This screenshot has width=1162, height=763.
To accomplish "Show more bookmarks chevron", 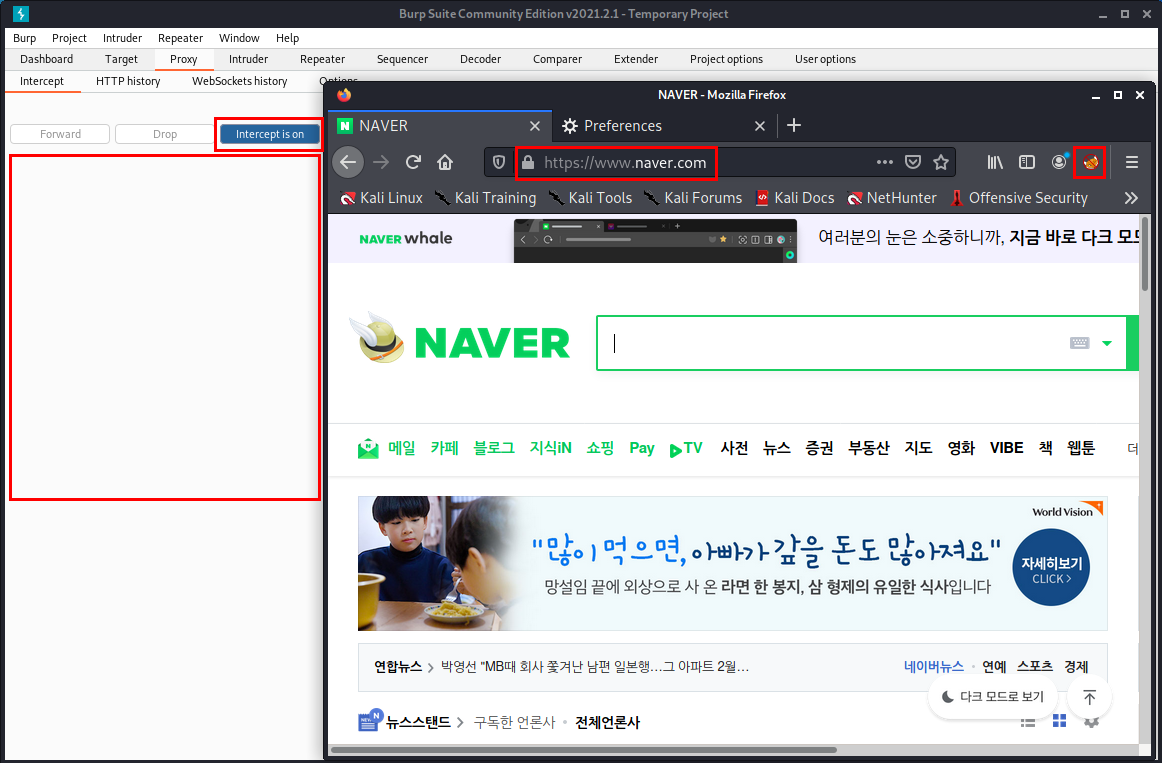I will (x=1131, y=198).
